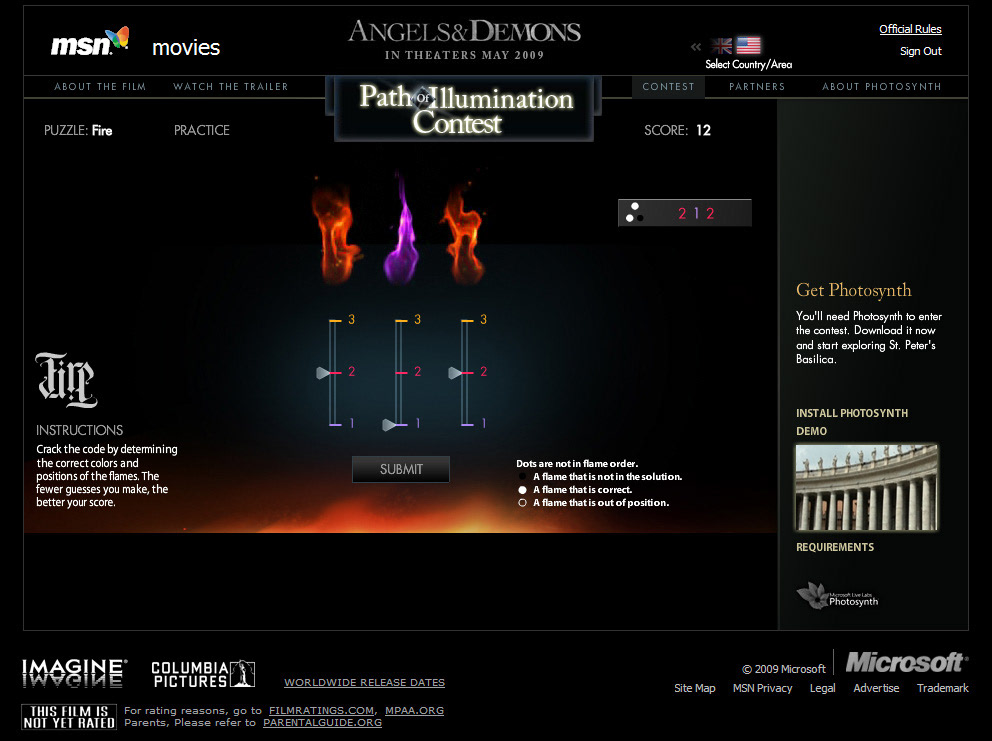Screen dimensions: 992x741
Task: Set the middle slider to level 2
Action: (x=402, y=373)
